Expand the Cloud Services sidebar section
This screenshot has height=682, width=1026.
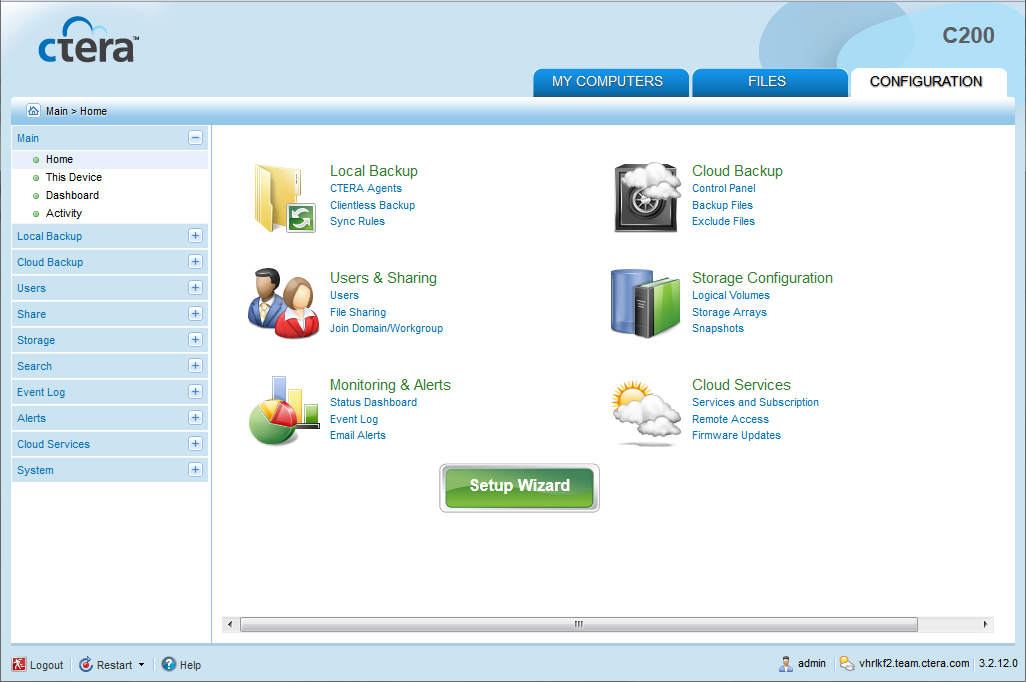click(x=195, y=444)
